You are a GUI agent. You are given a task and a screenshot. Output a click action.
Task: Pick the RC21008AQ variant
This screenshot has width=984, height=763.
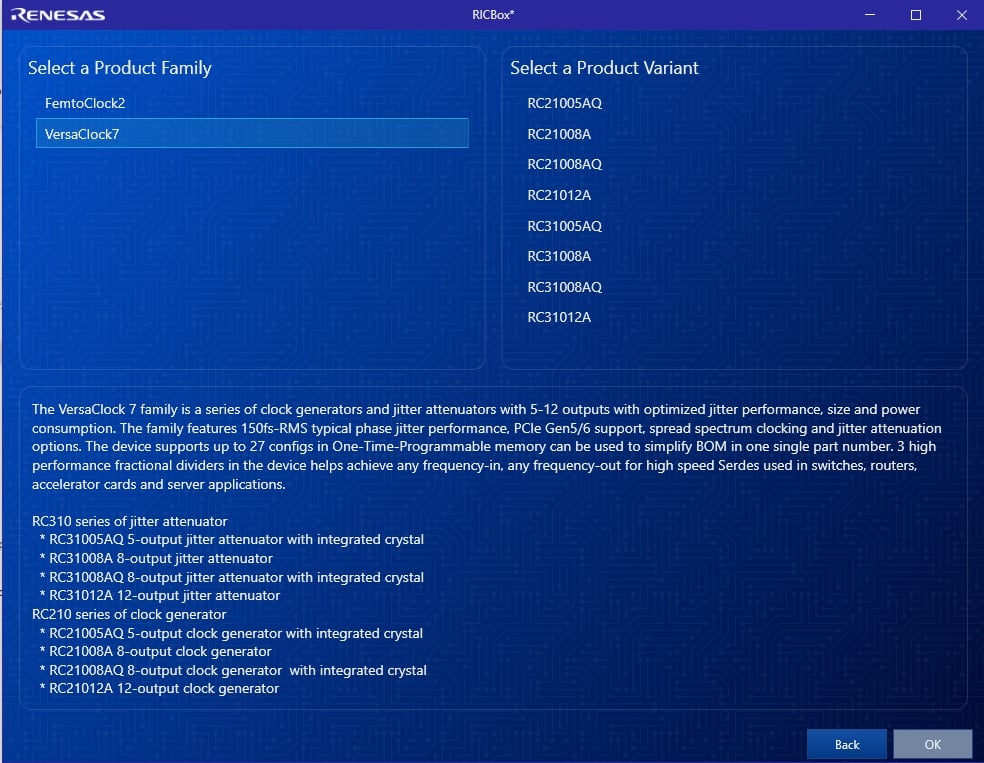pyautogui.click(x=565, y=164)
